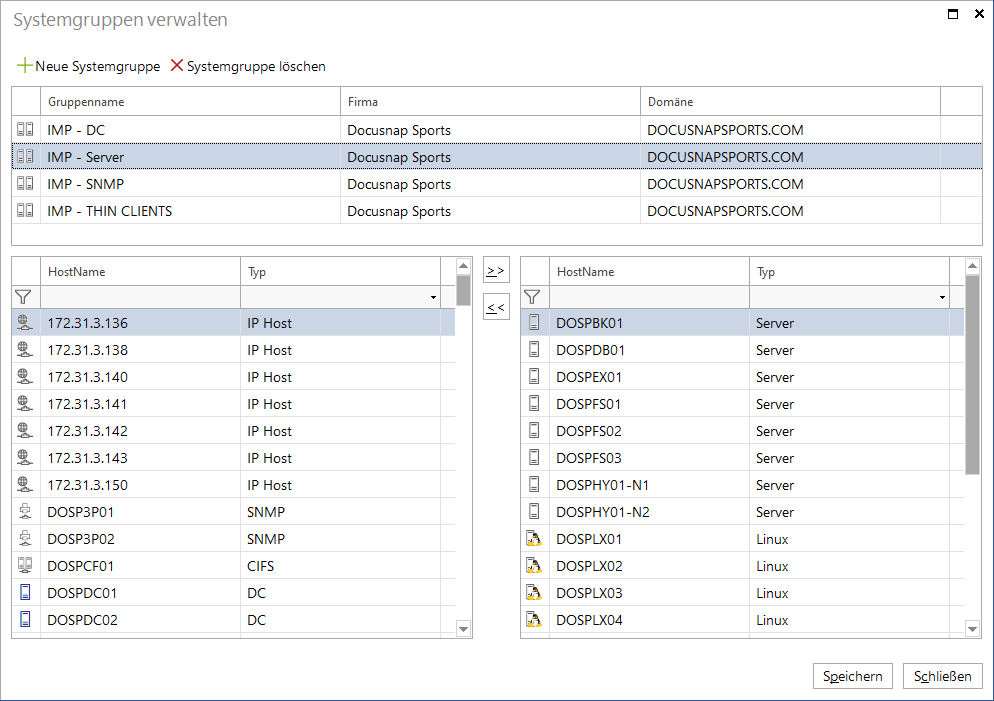This screenshot has width=994, height=701.
Task: Add selected hosts with the >> button
Action: point(496,271)
